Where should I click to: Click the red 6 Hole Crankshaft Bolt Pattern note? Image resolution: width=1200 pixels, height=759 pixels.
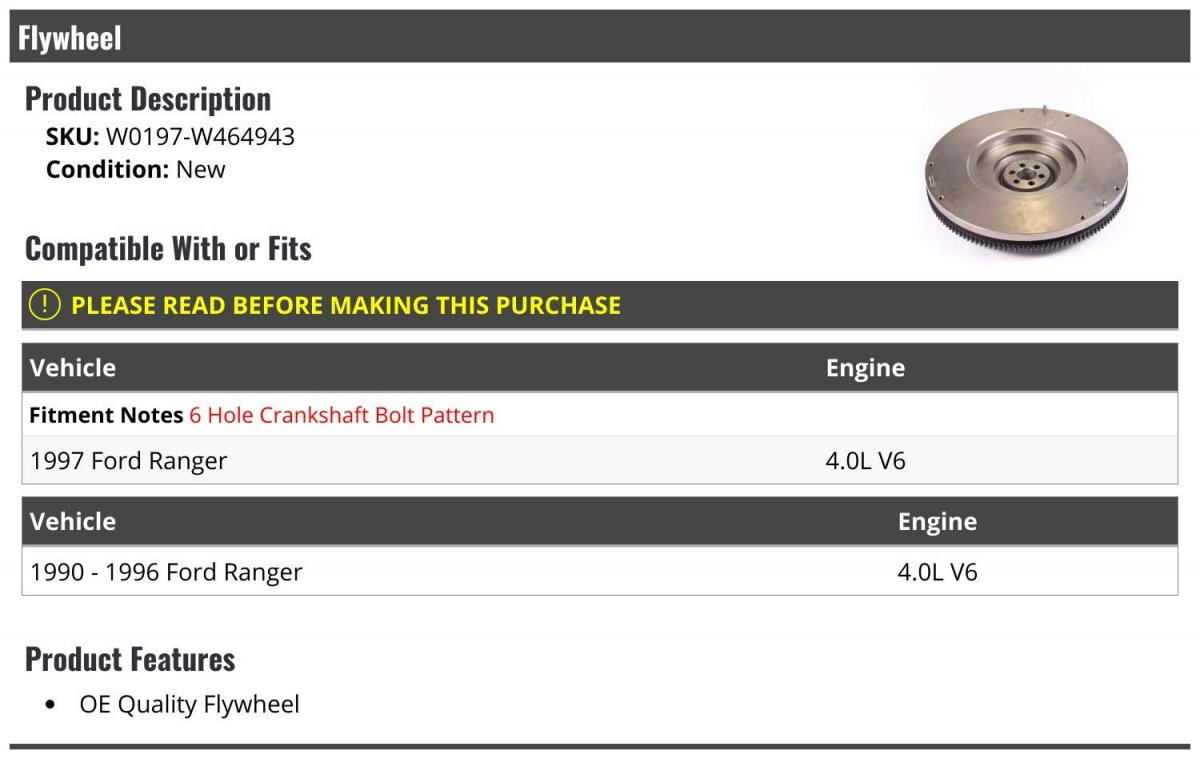click(342, 415)
